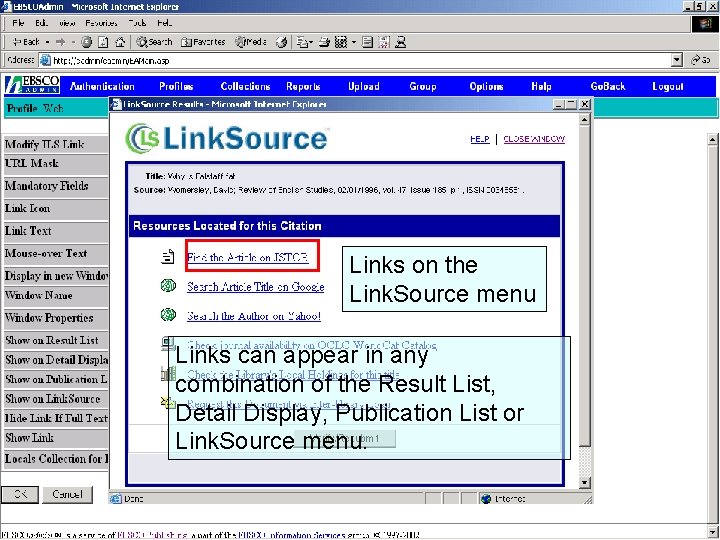Click Logout in EBSCO admin navigation
This screenshot has height=540, width=720.
tap(668, 86)
